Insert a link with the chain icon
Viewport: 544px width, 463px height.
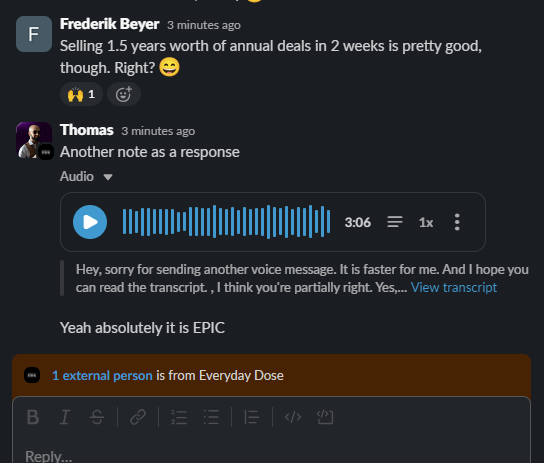(x=138, y=417)
